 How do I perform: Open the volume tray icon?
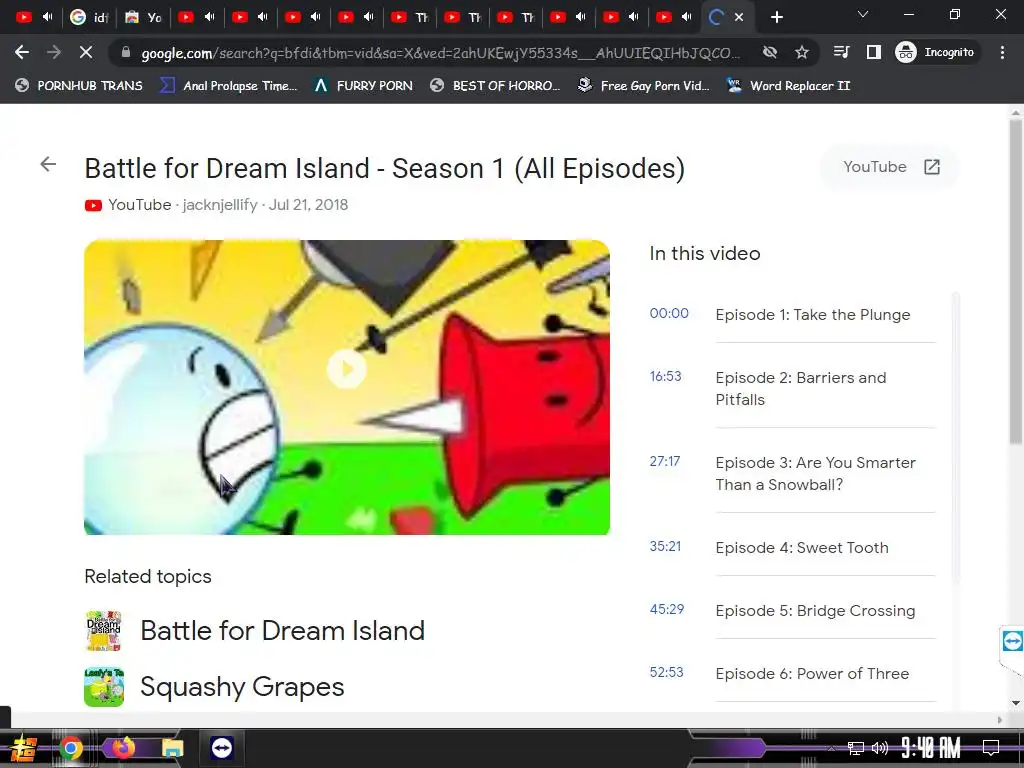coord(880,748)
